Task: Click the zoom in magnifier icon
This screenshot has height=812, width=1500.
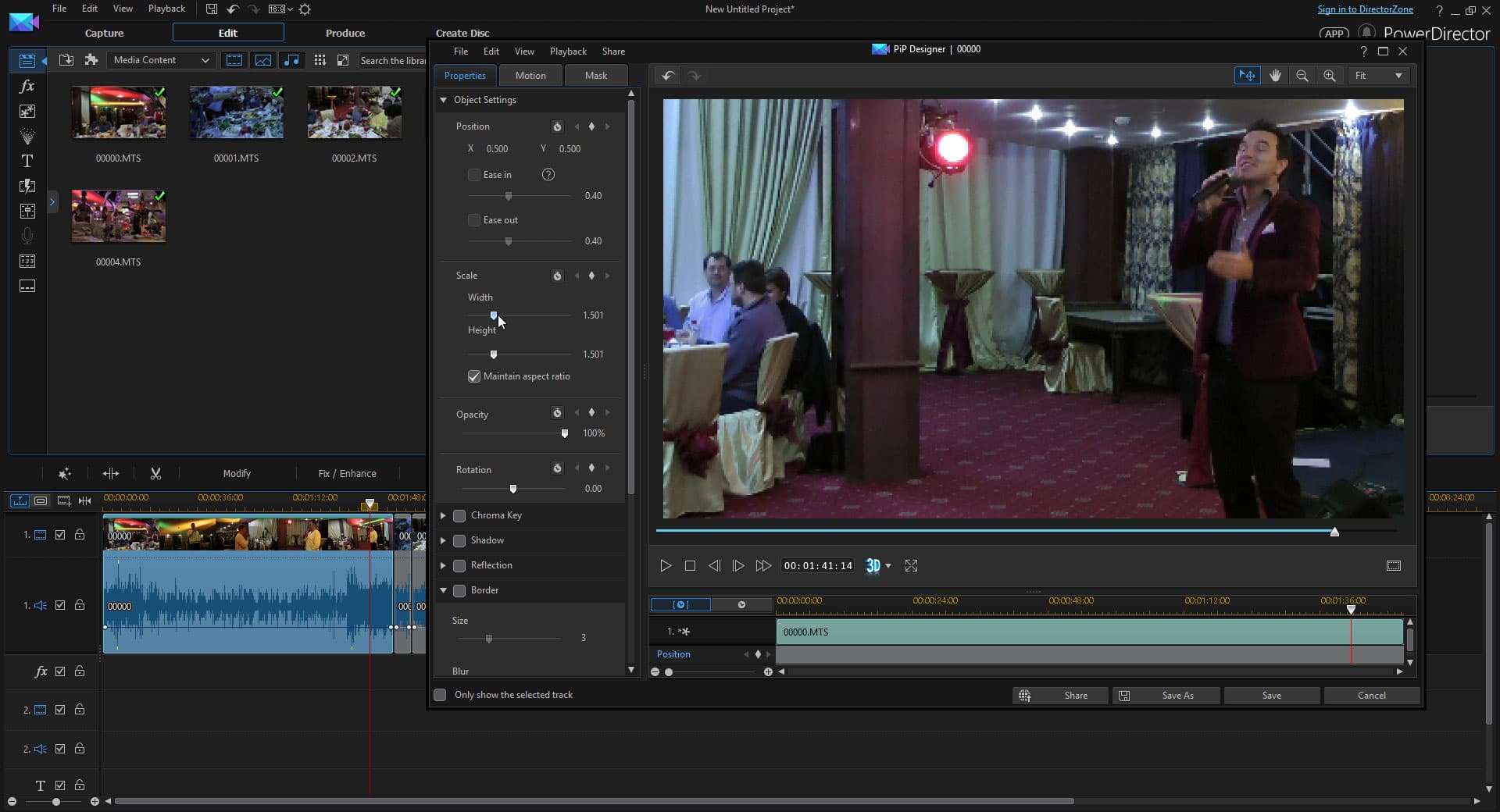Action: pyautogui.click(x=1329, y=76)
